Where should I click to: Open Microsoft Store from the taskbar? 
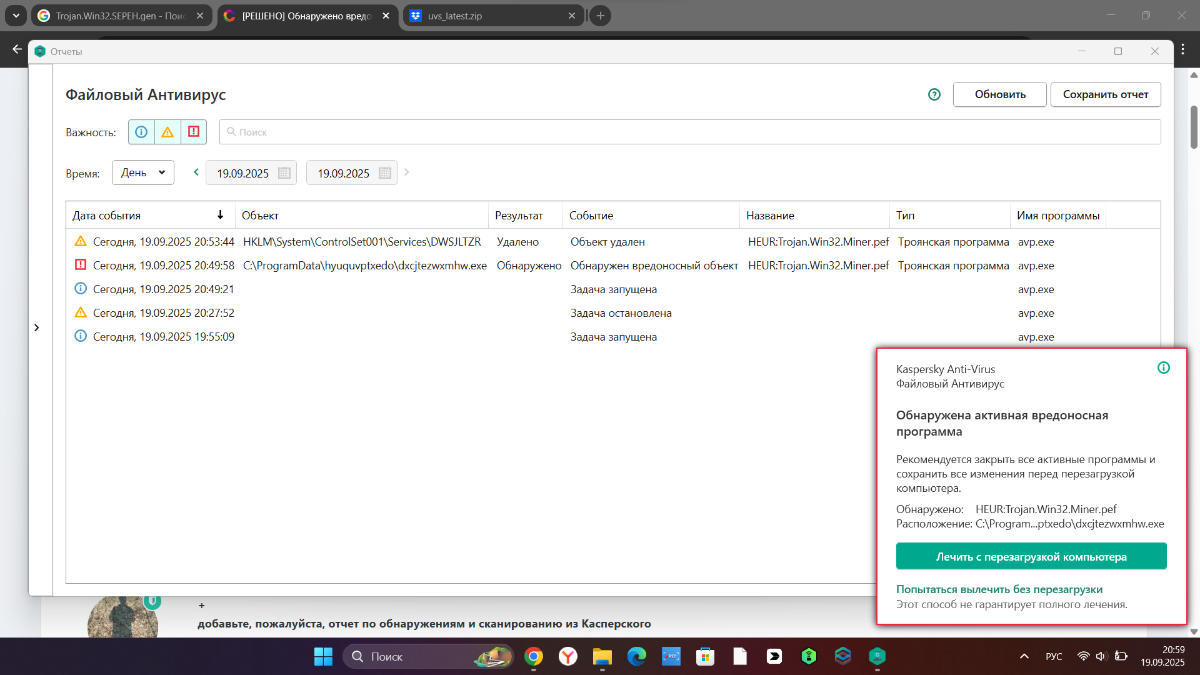pos(705,656)
